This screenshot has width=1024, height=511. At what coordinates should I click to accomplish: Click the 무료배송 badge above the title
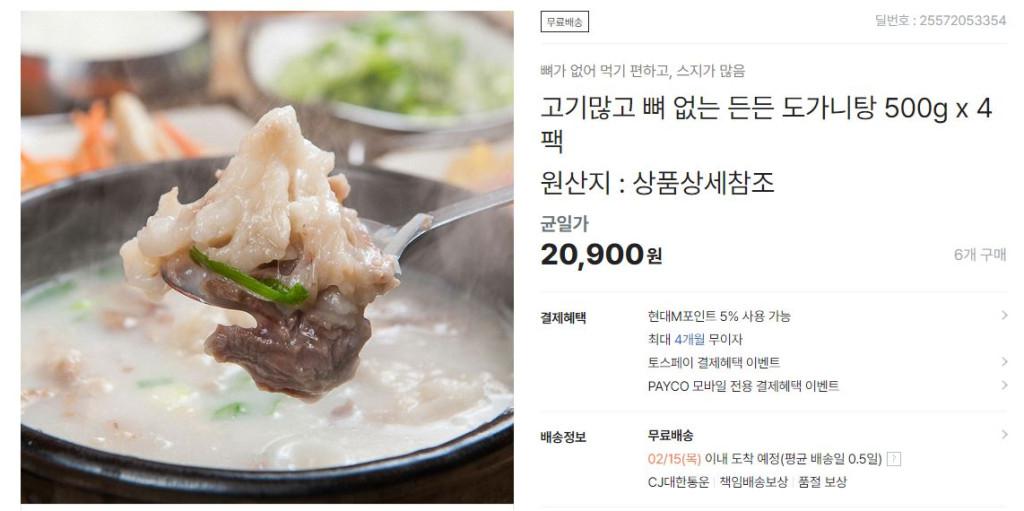coord(565,22)
